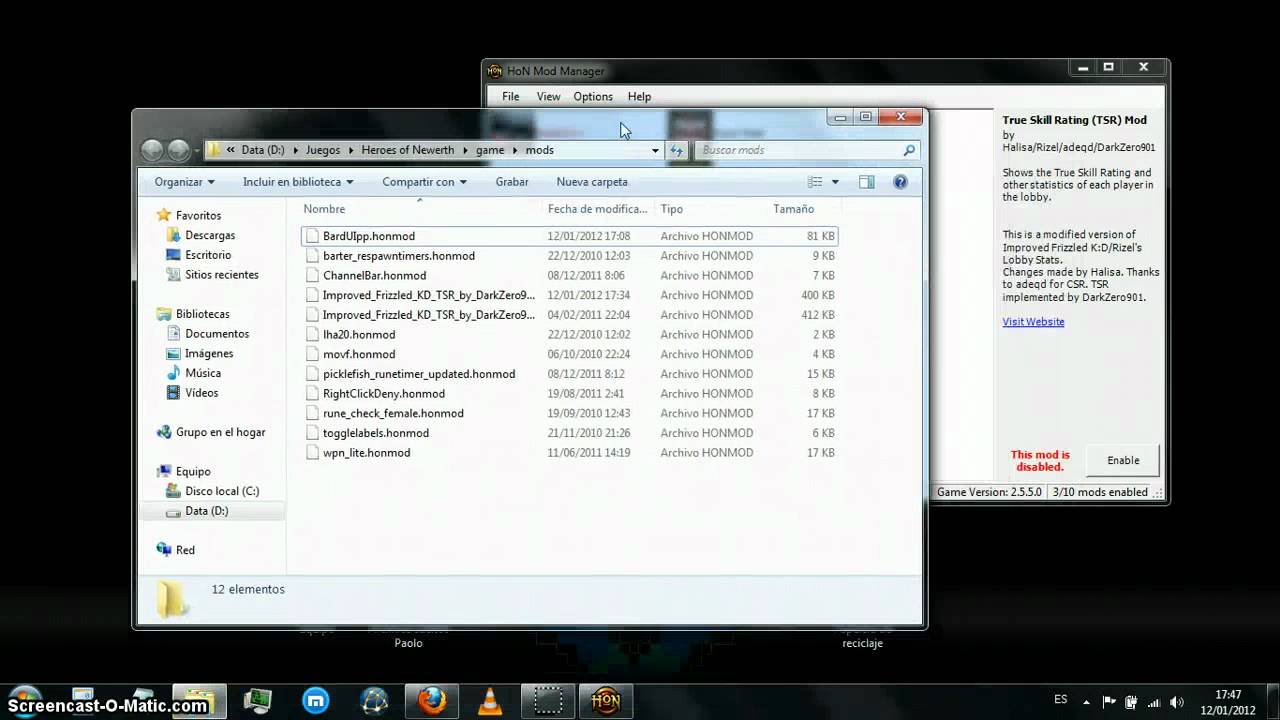
Task: Open Maxthon browser taskbar icon
Action: [x=316, y=701]
